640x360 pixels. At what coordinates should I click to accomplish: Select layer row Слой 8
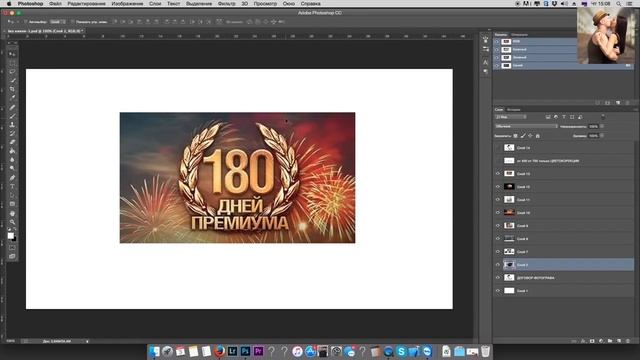tap(564, 239)
